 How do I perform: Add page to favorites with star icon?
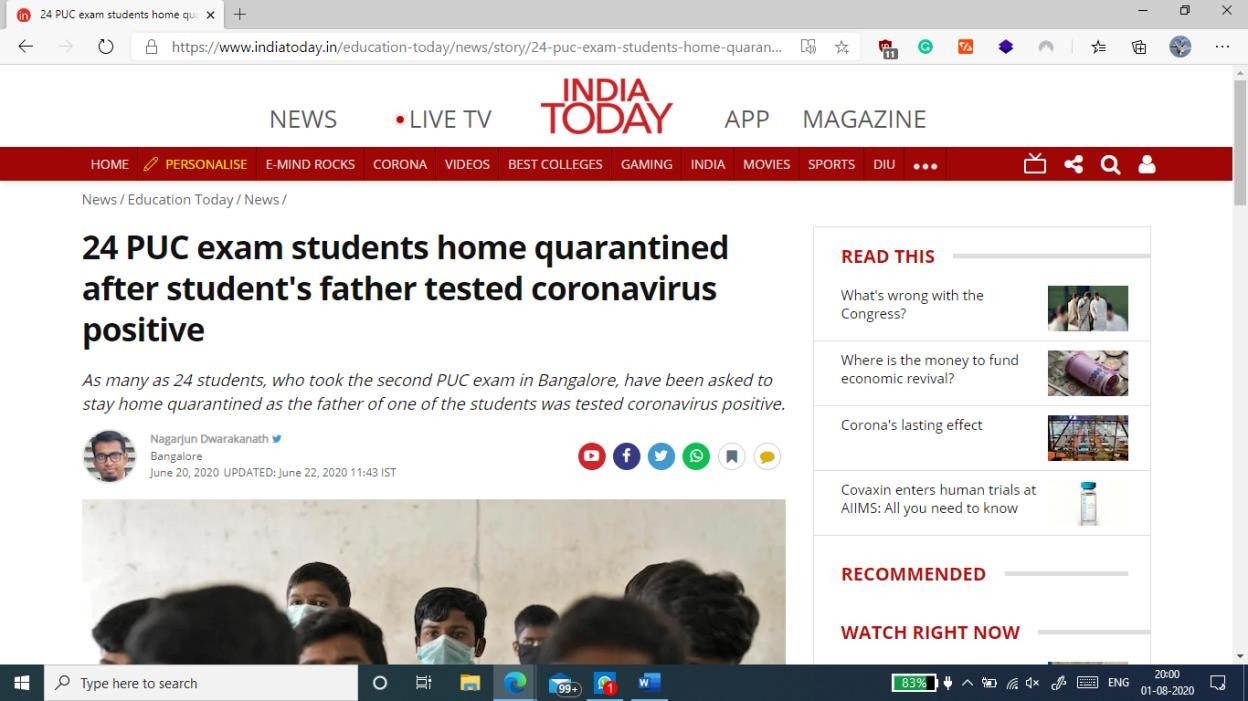coord(842,47)
